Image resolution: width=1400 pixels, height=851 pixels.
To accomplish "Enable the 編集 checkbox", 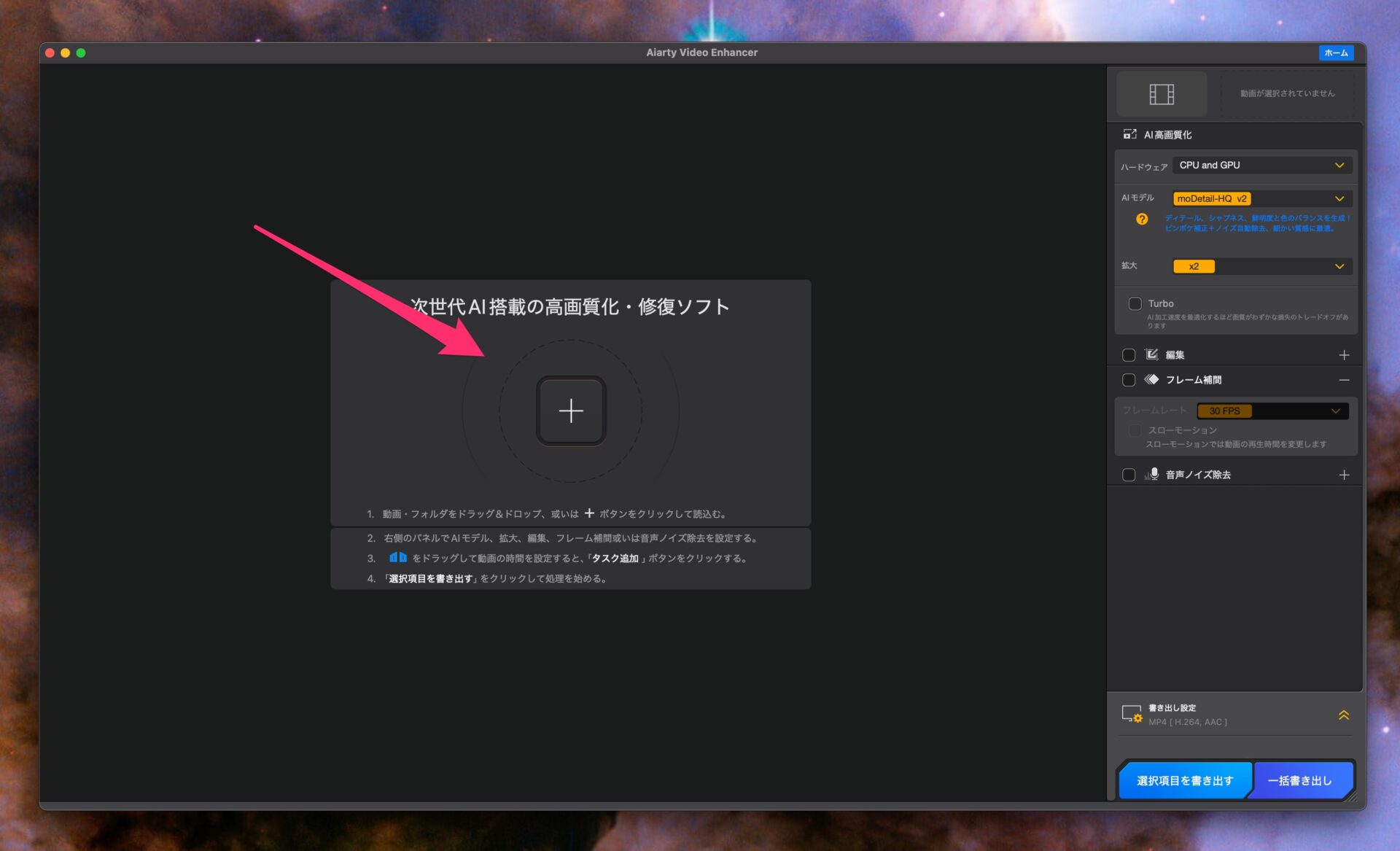I will tap(1129, 355).
